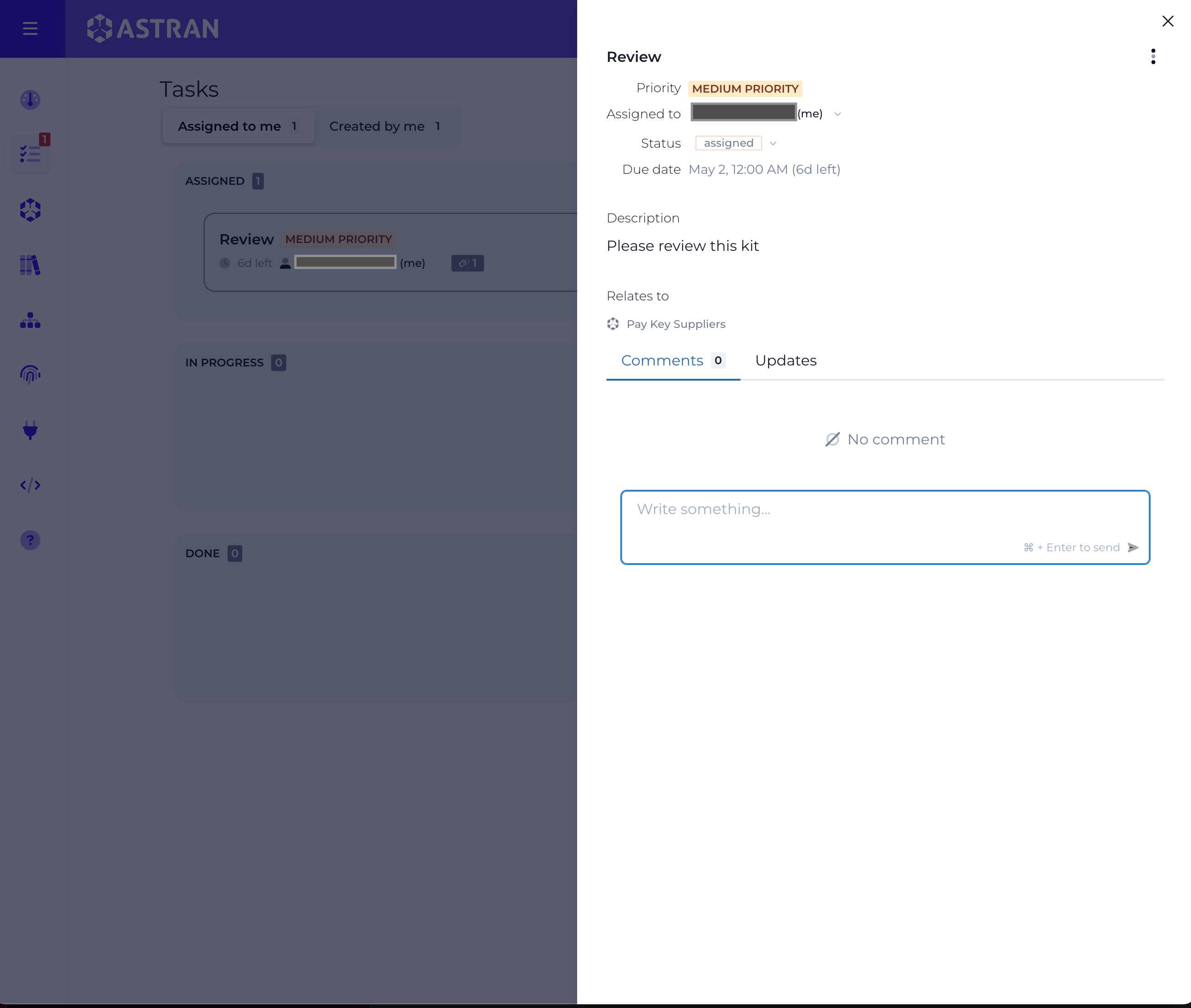Open the Pay Key Suppliers link

[676, 324]
